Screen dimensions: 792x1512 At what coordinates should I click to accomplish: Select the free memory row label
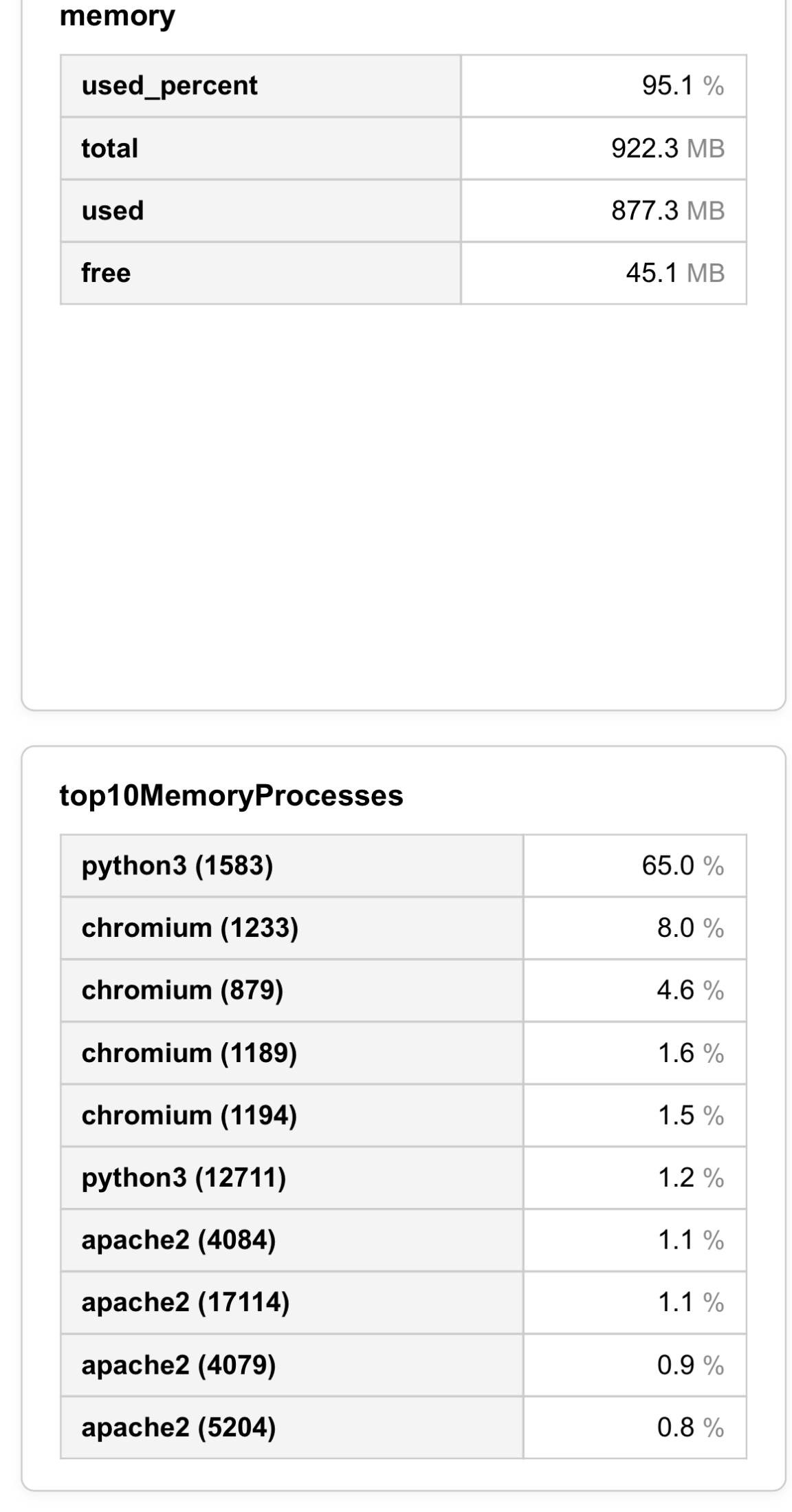pos(106,273)
